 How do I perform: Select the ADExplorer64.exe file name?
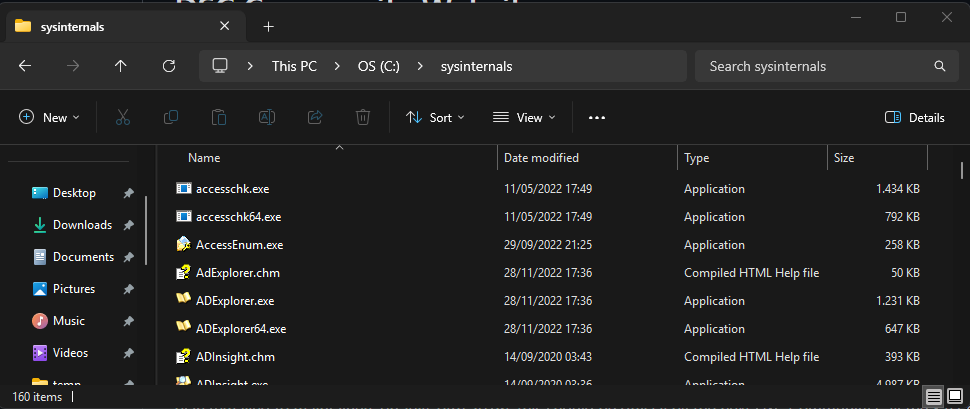click(x=241, y=329)
